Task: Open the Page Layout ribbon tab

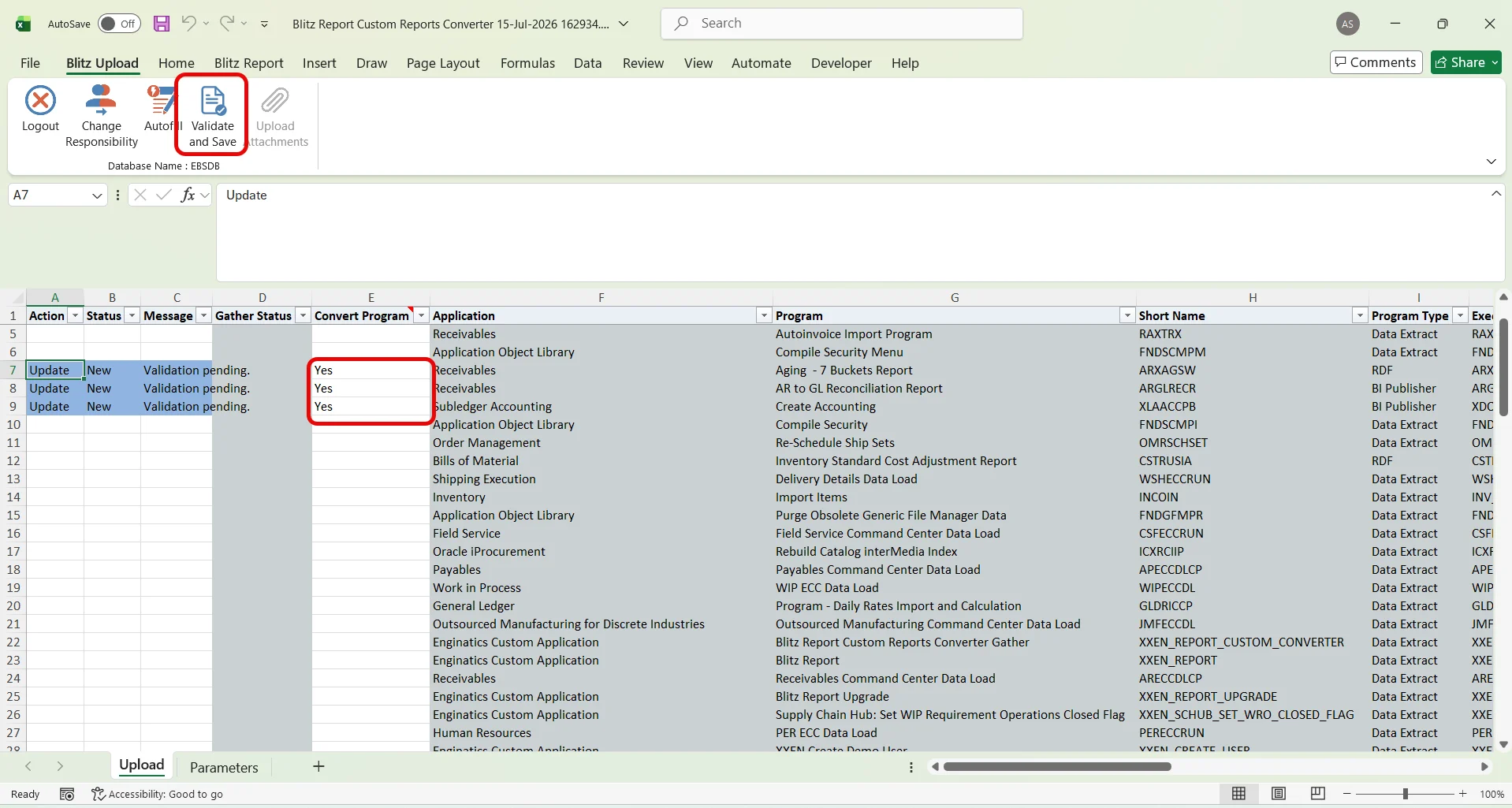Action: tap(443, 63)
